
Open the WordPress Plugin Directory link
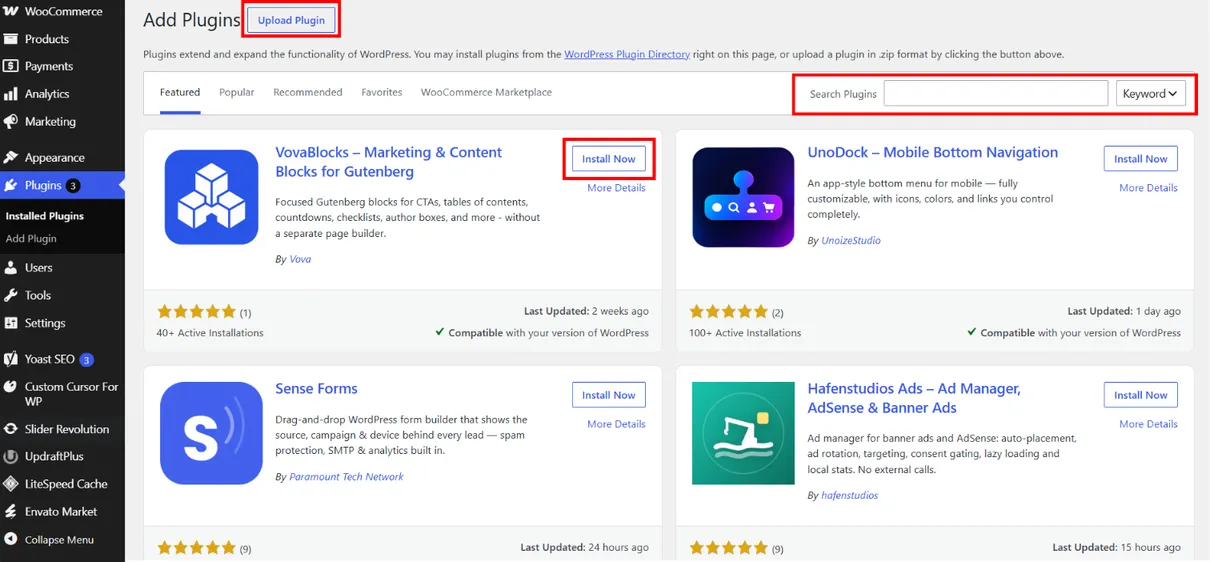click(627, 54)
